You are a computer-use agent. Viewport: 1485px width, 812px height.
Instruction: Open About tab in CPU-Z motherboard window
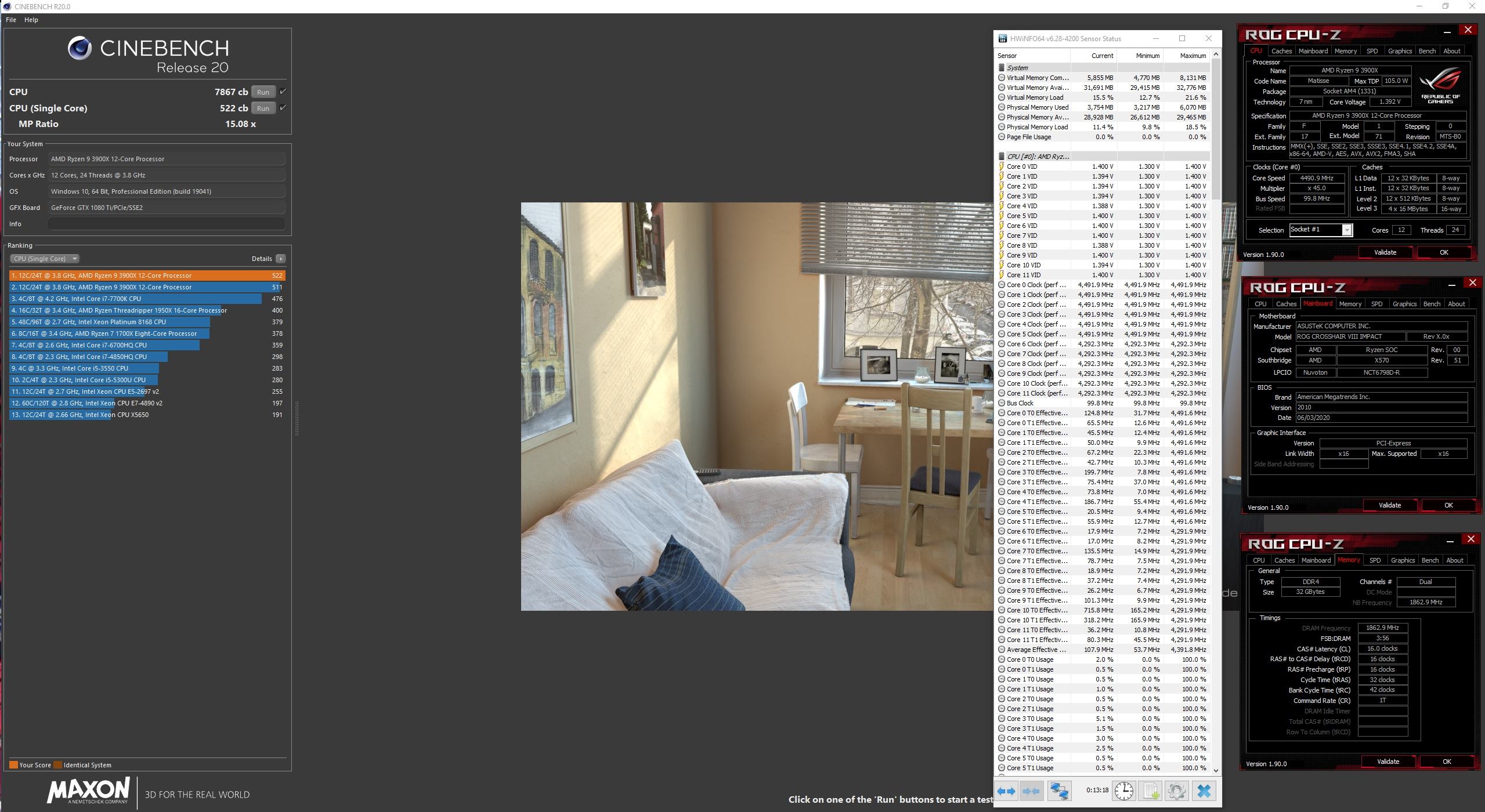1456,304
